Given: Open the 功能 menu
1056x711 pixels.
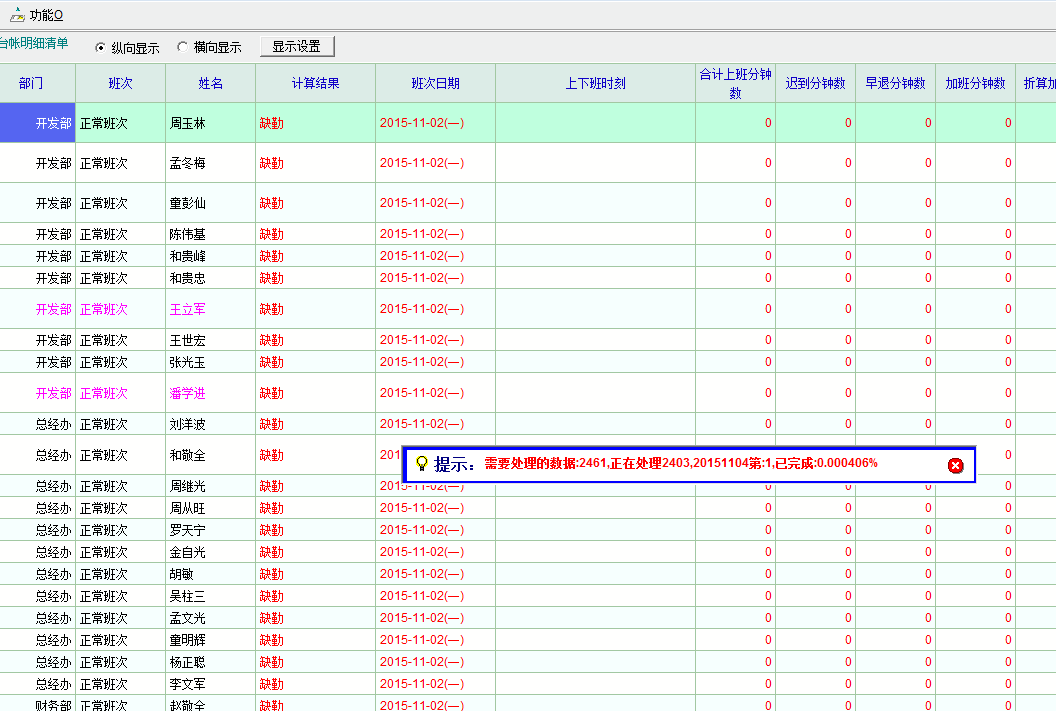Looking at the screenshot, I should [46, 15].
